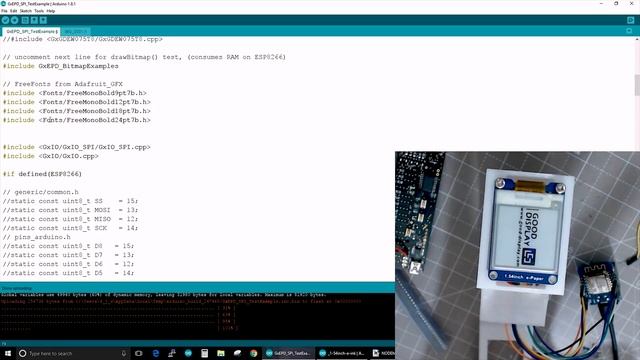The height and width of the screenshot is (360, 640).
Task: Switch to the NODEM taskbar window
Action: point(383,353)
